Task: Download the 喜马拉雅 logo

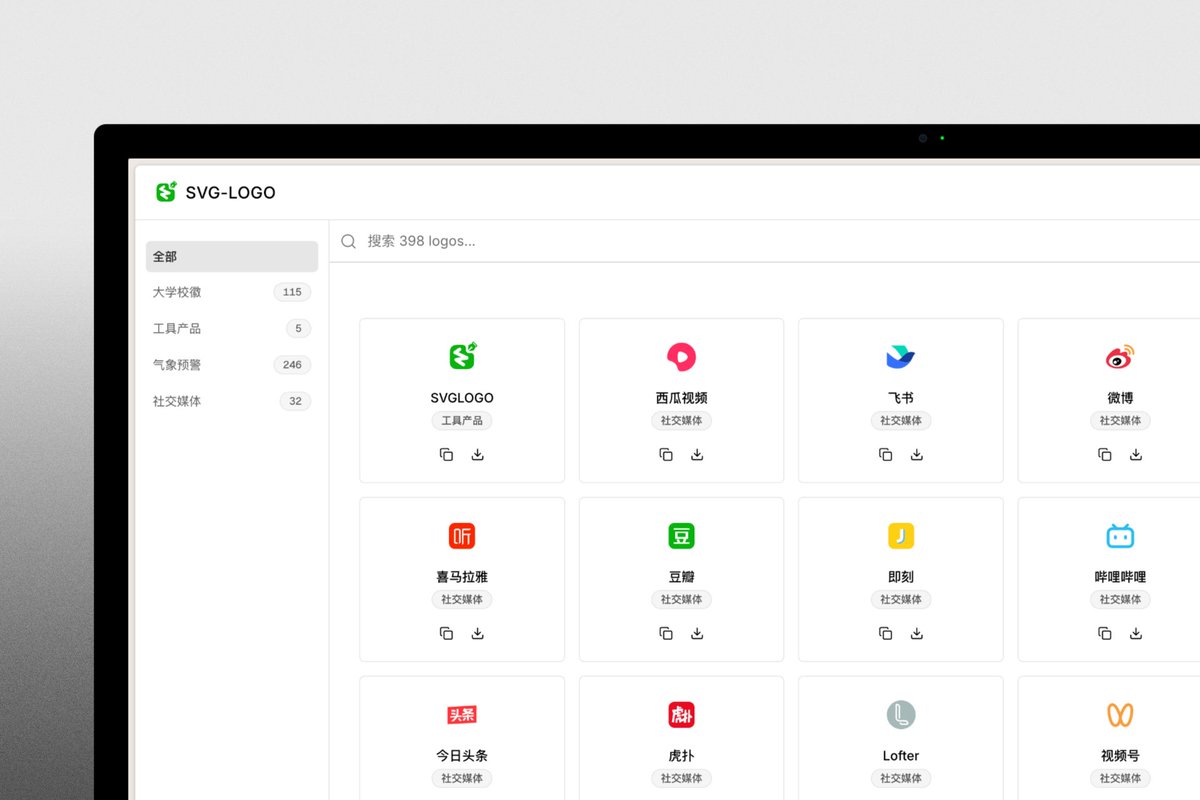Action: (x=478, y=634)
